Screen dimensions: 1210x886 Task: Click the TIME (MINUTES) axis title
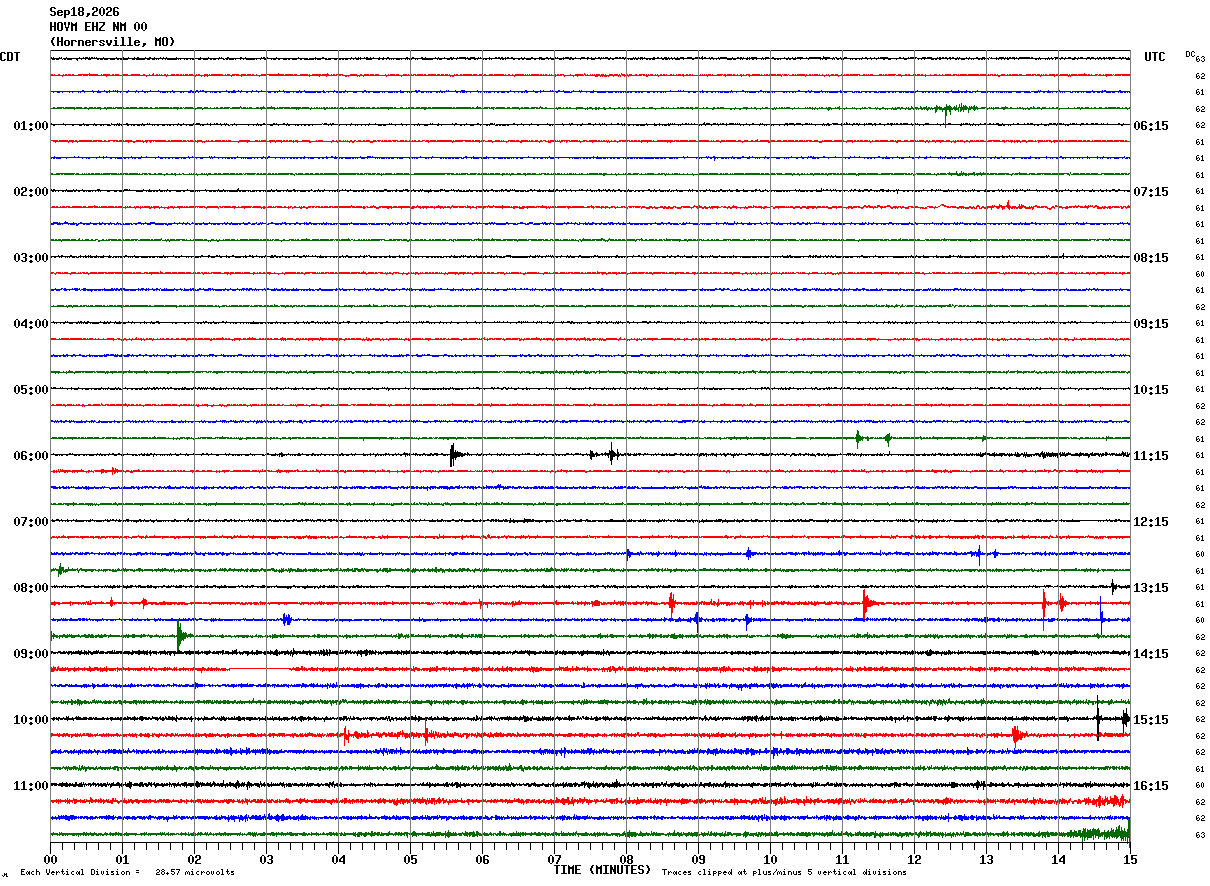coord(602,870)
